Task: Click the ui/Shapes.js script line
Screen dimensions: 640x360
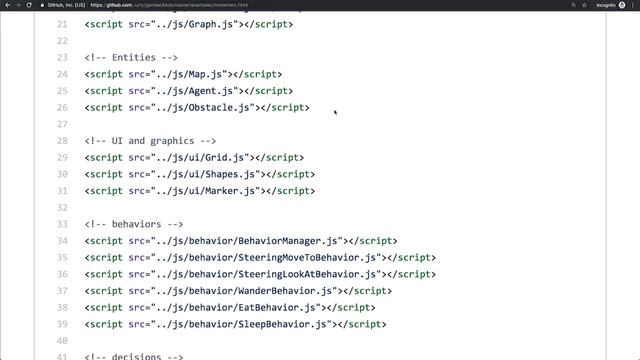Action: click(200, 174)
